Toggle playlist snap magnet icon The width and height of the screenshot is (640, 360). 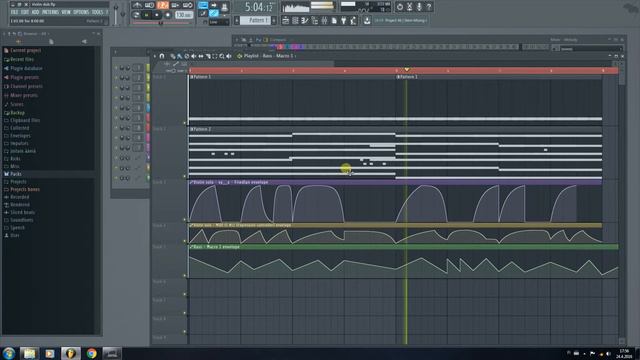click(162, 56)
